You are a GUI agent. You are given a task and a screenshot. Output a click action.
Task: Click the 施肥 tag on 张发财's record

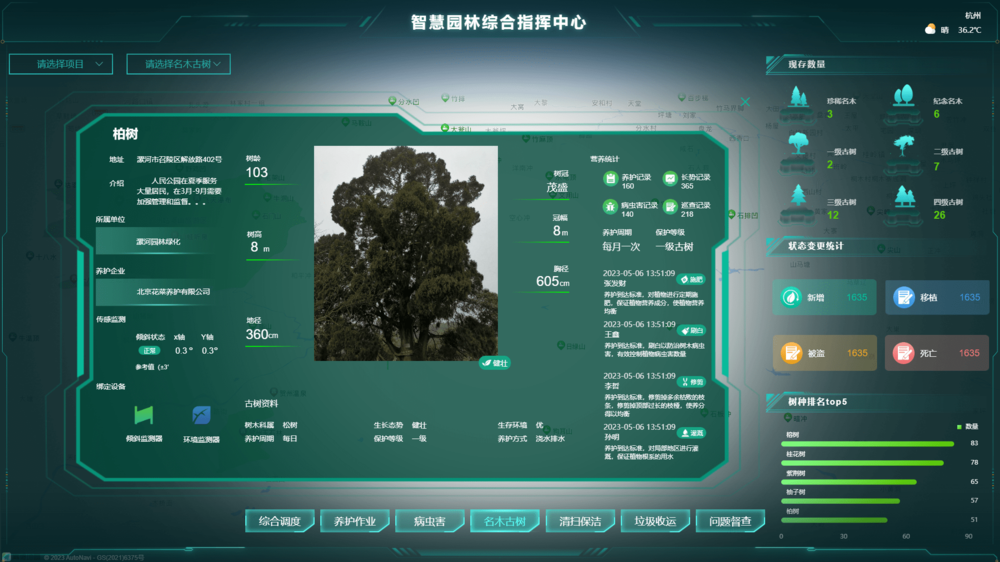pos(691,279)
